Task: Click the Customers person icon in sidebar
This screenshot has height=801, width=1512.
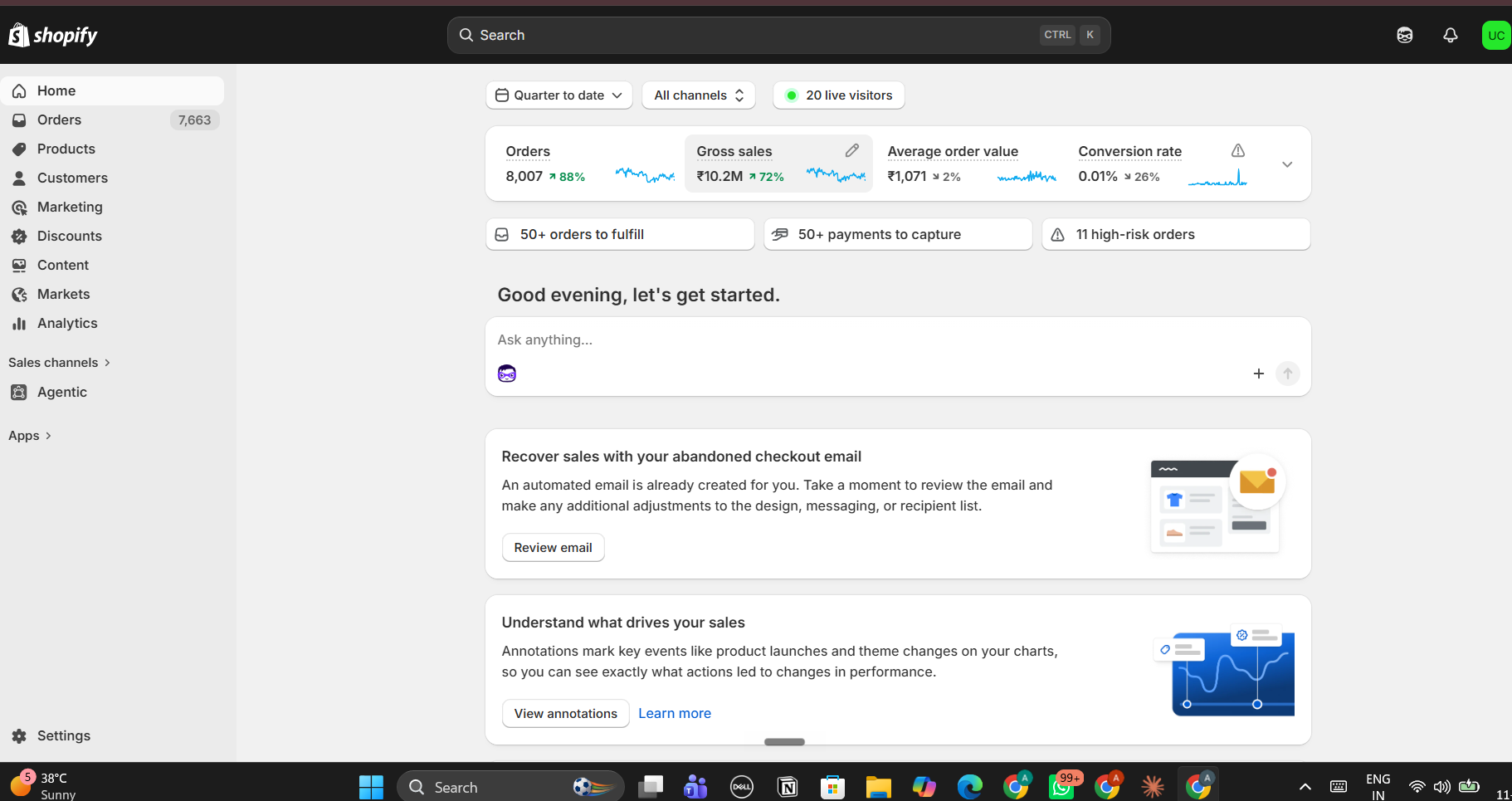Action: (x=19, y=178)
